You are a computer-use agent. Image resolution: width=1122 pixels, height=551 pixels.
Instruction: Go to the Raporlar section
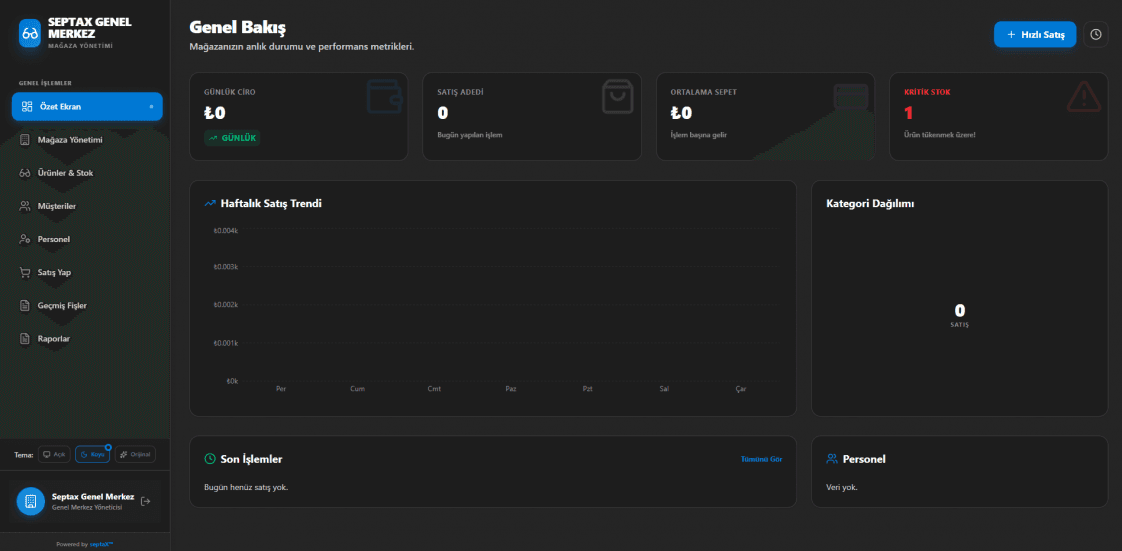(87, 338)
